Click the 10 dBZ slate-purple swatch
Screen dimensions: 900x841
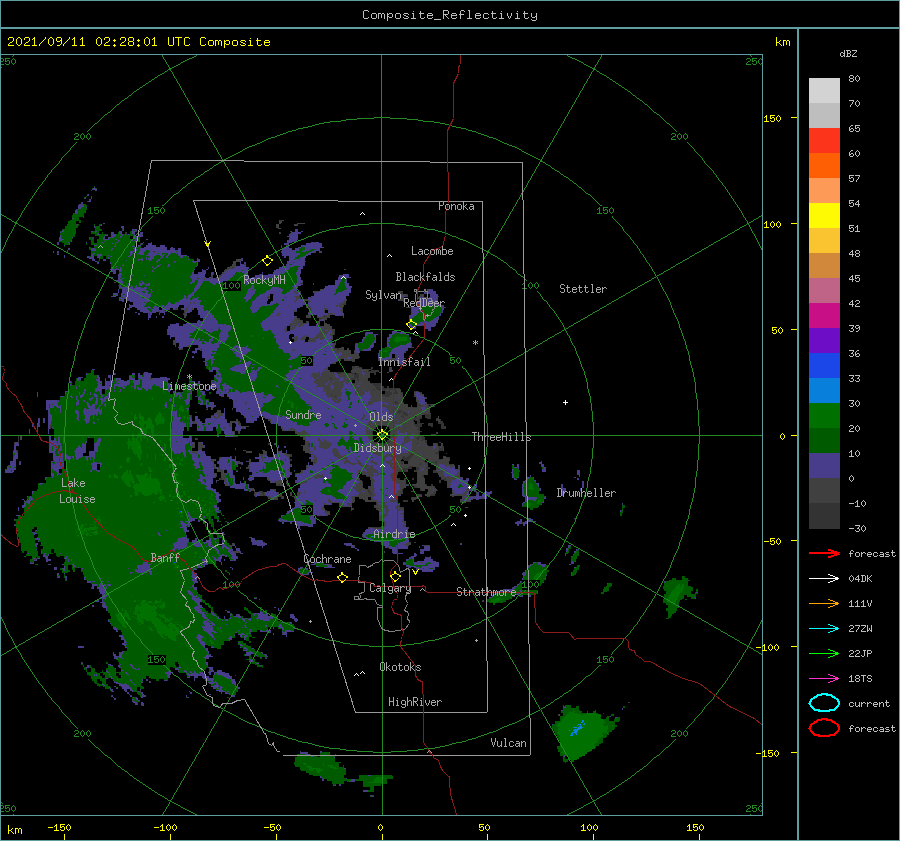(x=824, y=465)
